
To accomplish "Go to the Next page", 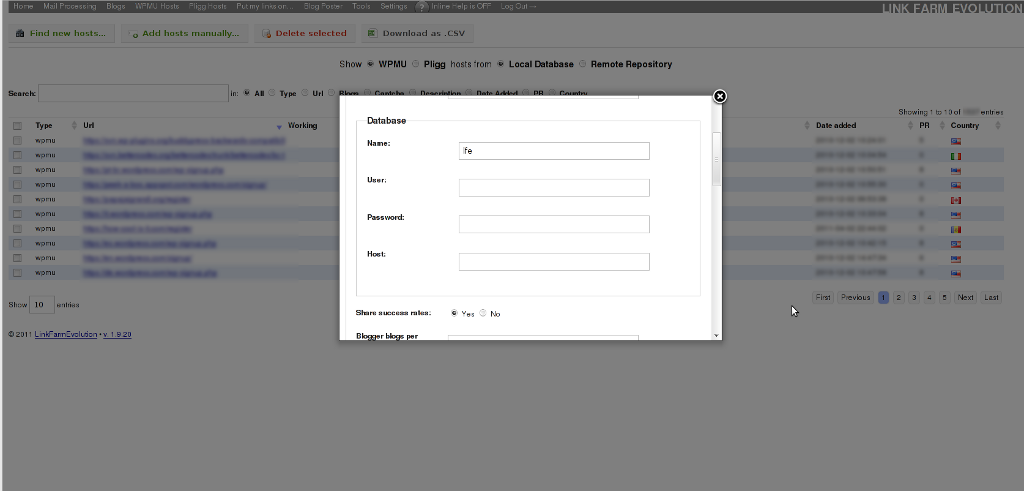I will 965,298.
